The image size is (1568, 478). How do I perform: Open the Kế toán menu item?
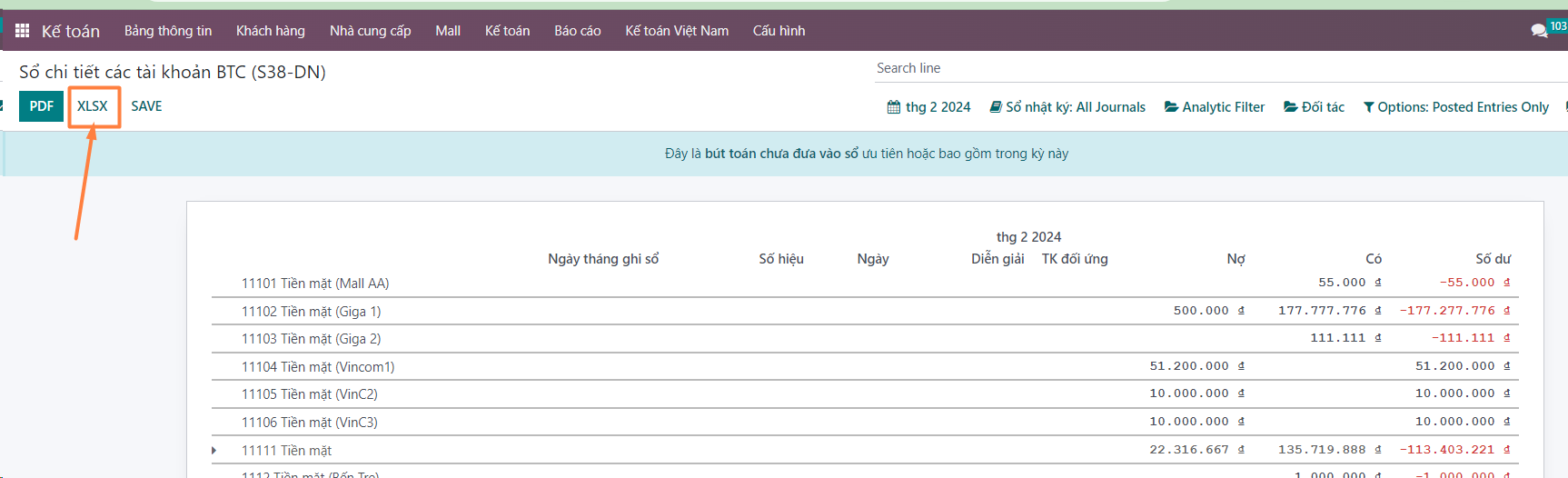(507, 31)
